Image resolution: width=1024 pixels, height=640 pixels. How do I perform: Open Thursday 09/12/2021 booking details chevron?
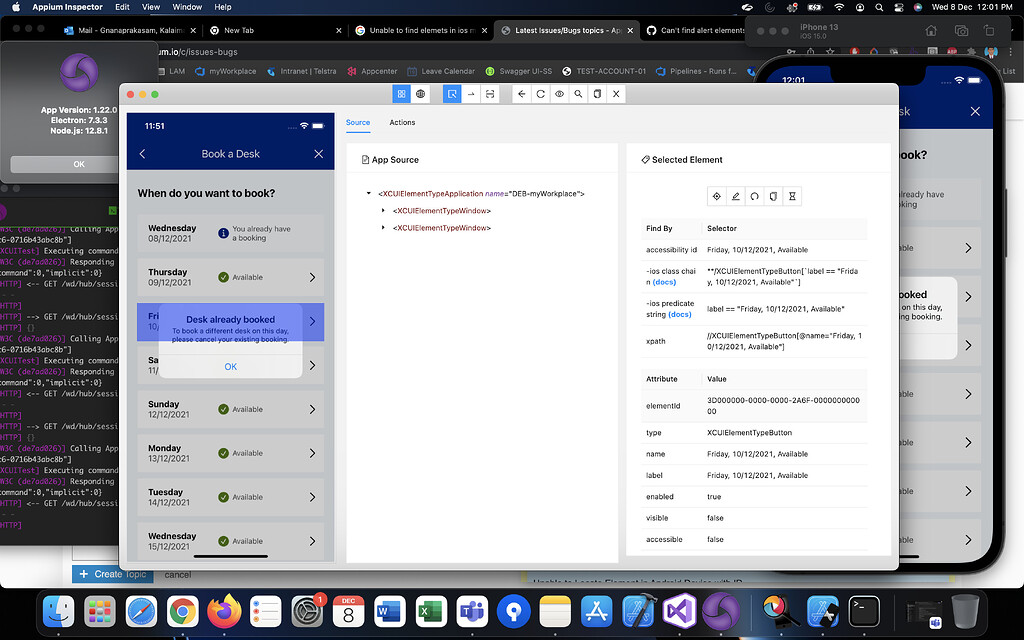pos(313,277)
